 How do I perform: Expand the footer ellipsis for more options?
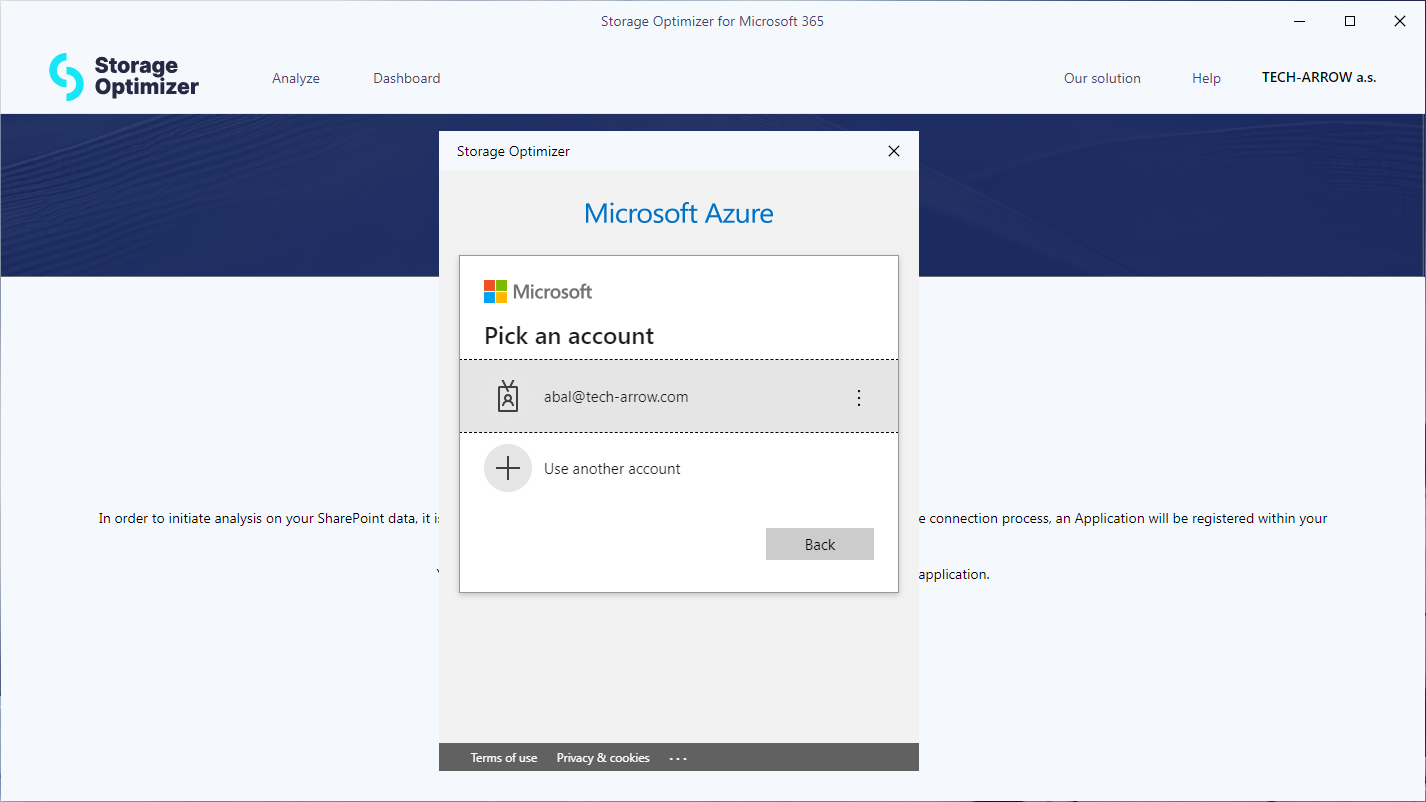[678, 758]
